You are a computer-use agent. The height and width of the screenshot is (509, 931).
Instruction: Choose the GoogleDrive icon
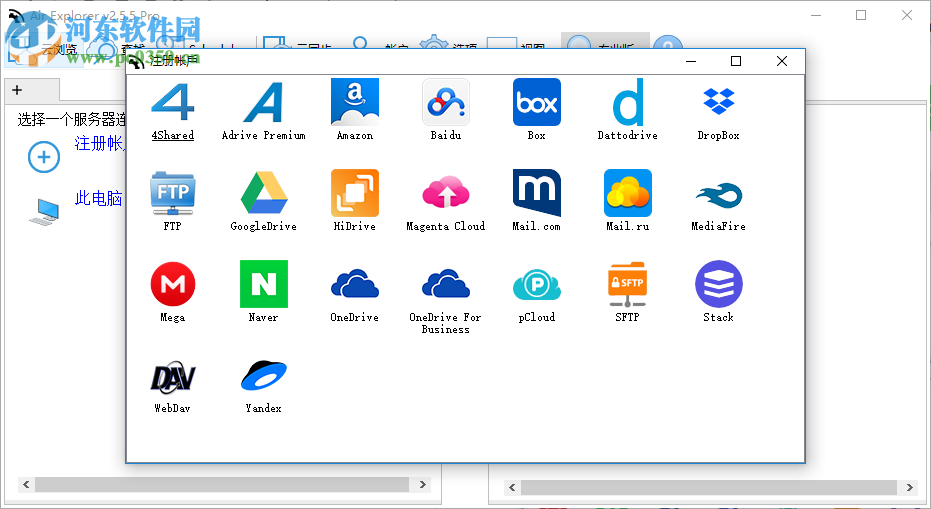click(x=264, y=193)
